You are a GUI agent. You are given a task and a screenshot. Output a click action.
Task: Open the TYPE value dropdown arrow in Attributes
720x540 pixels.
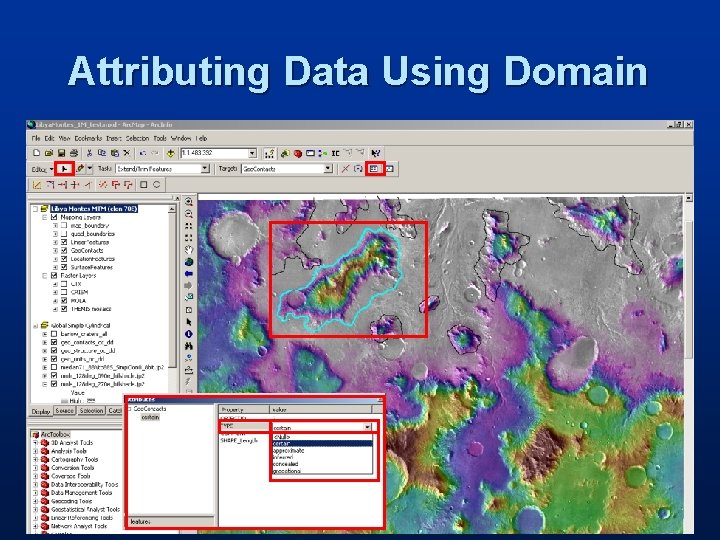pyautogui.click(x=367, y=427)
